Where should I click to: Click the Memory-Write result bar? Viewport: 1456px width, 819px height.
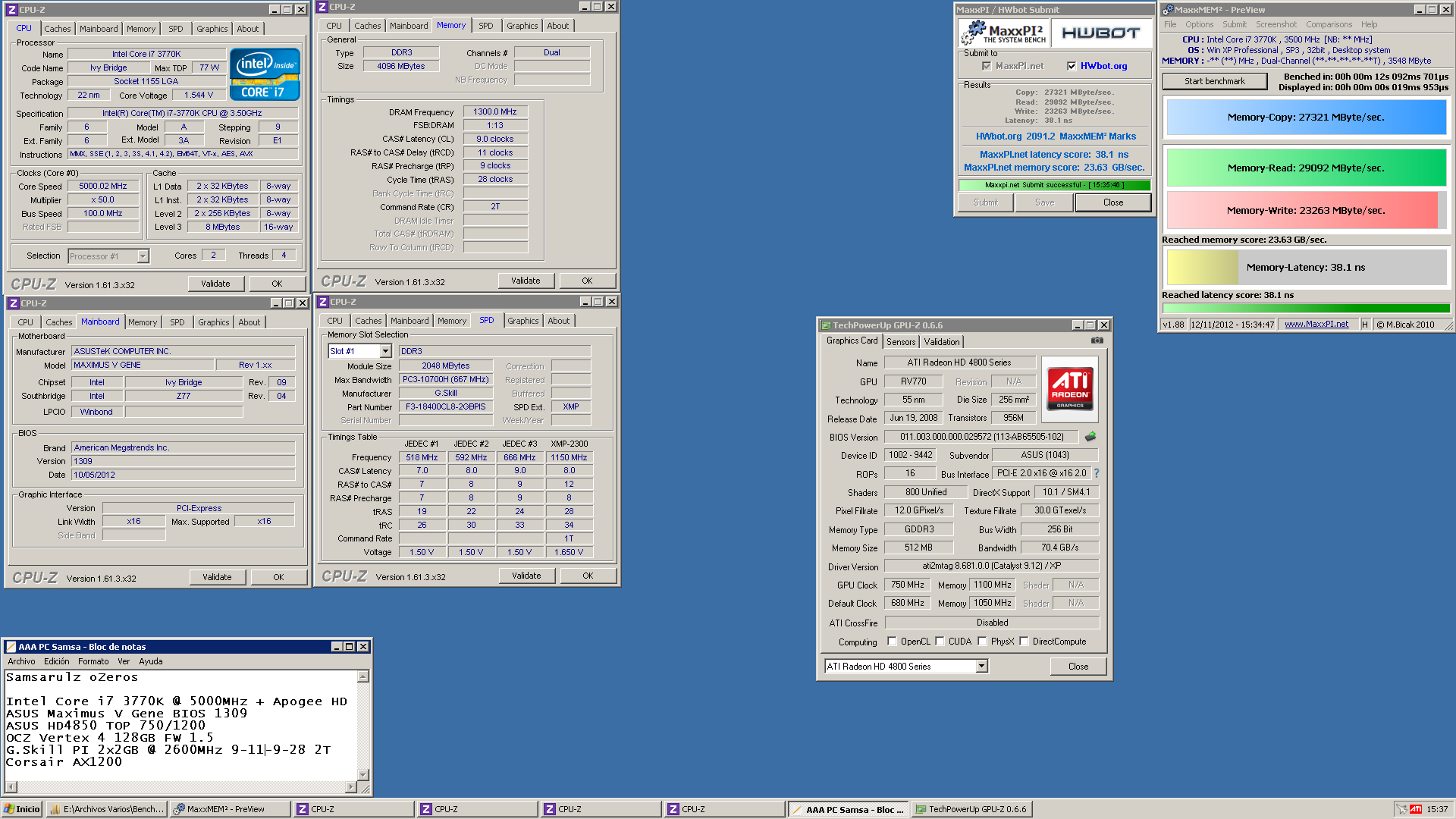coord(1306,211)
